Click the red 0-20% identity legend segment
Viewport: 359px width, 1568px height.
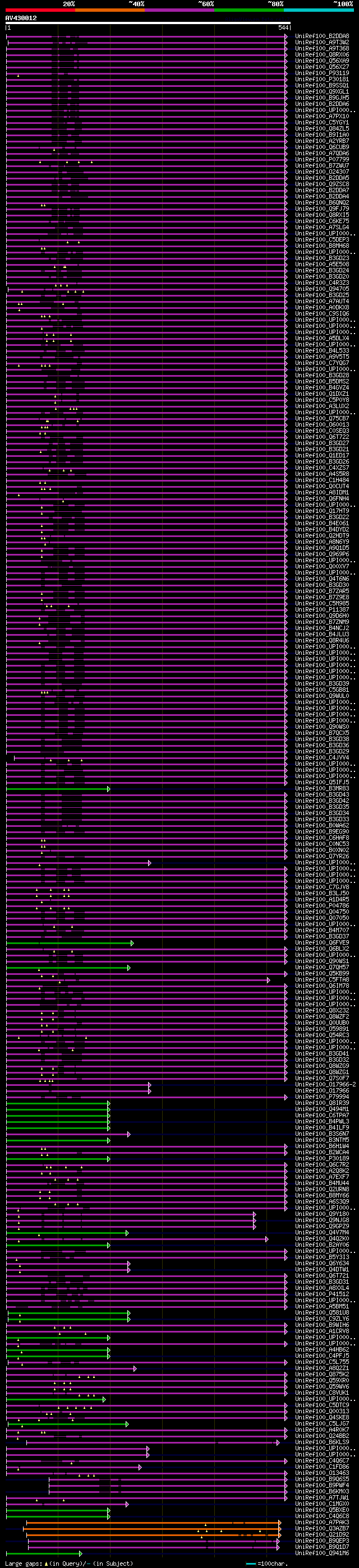40,10
